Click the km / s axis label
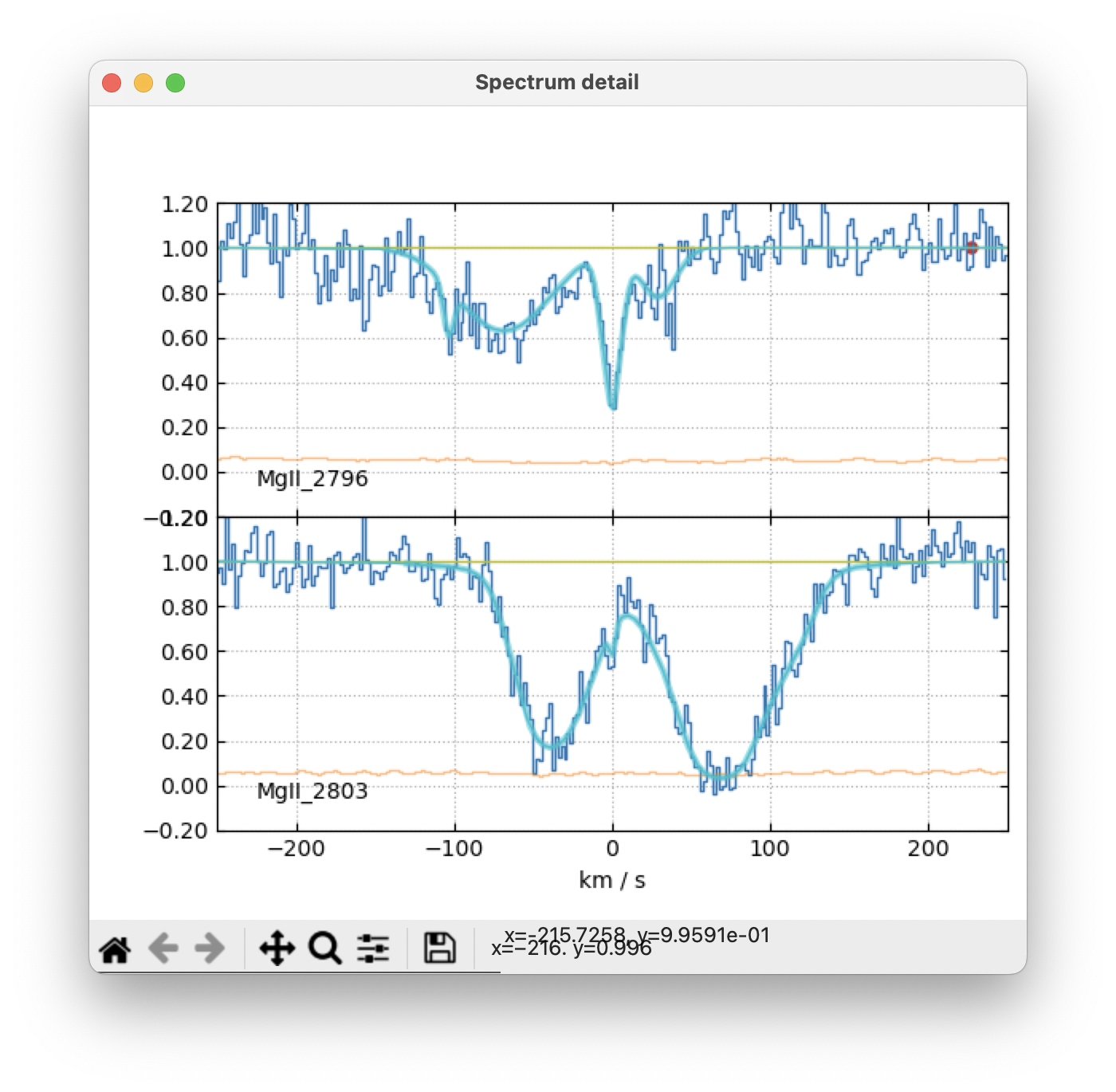The height and width of the screenshot is (1092, 1116). pos(612,880)
